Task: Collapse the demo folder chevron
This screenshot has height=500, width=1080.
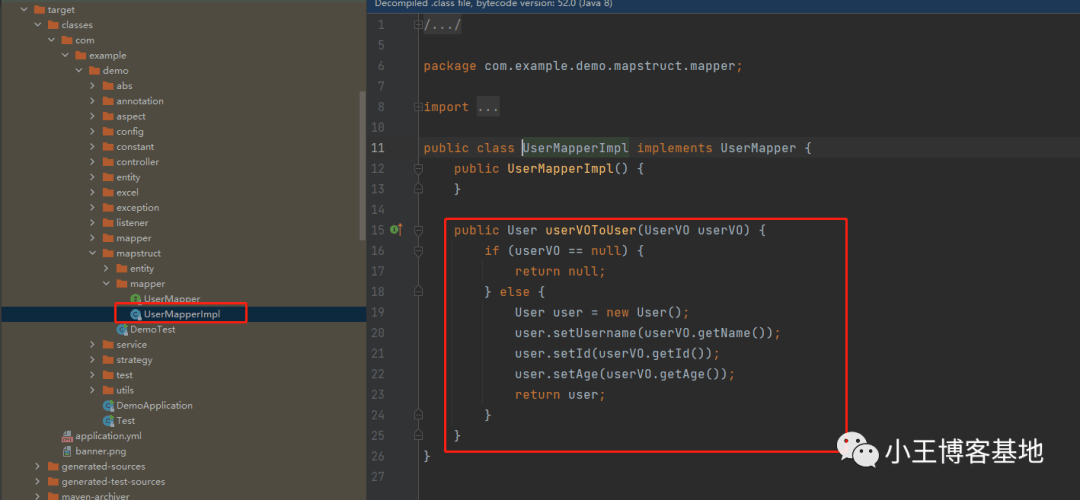Action: [79, 71]
